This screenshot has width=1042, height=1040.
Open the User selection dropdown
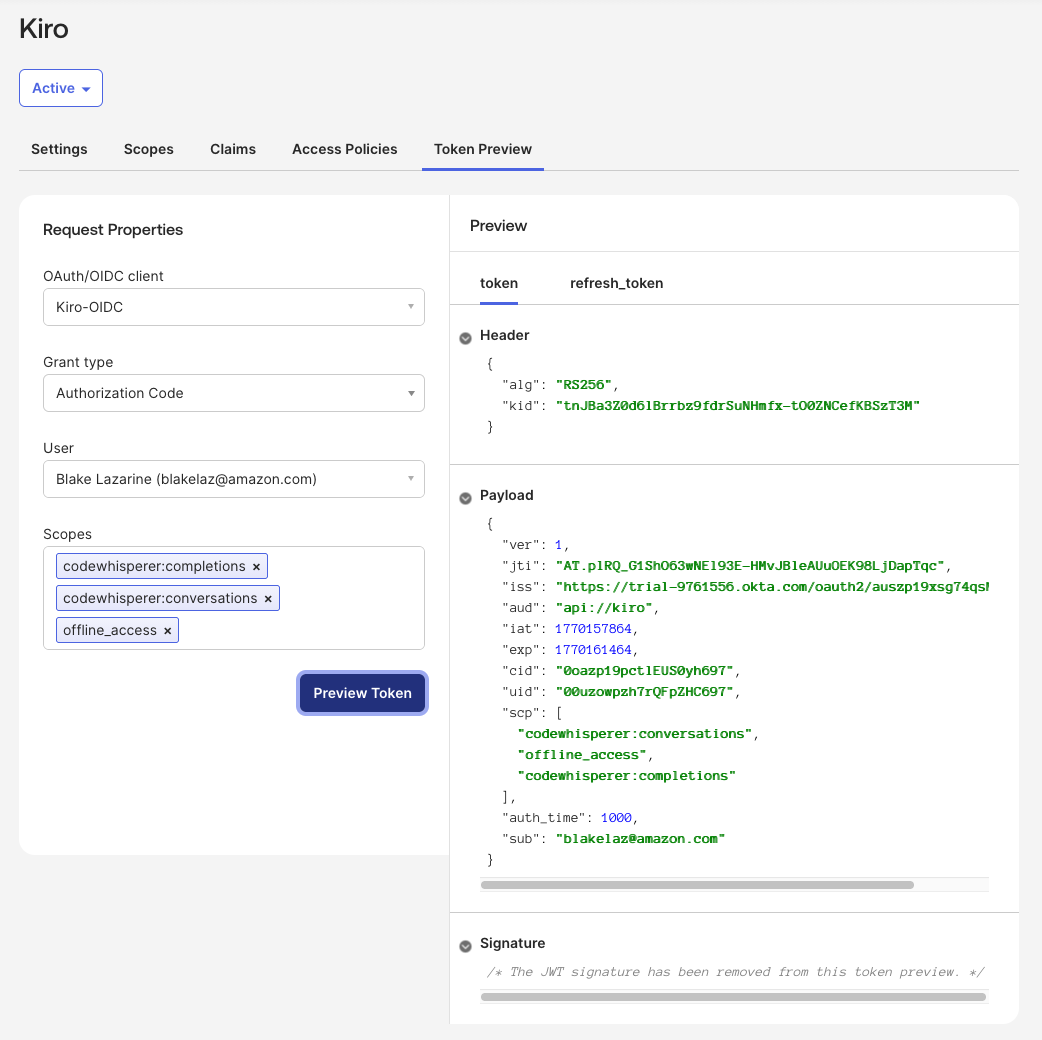click(234, 479)
